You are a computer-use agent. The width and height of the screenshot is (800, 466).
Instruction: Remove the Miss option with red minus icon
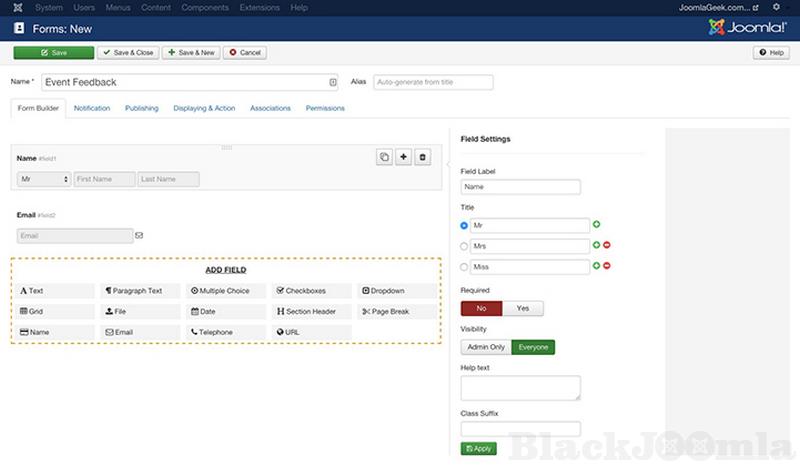(x=607, y=266)
